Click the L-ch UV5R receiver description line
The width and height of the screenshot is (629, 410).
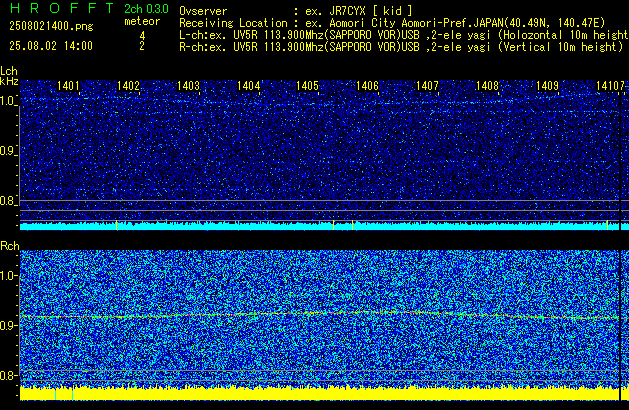coord(404,35)
